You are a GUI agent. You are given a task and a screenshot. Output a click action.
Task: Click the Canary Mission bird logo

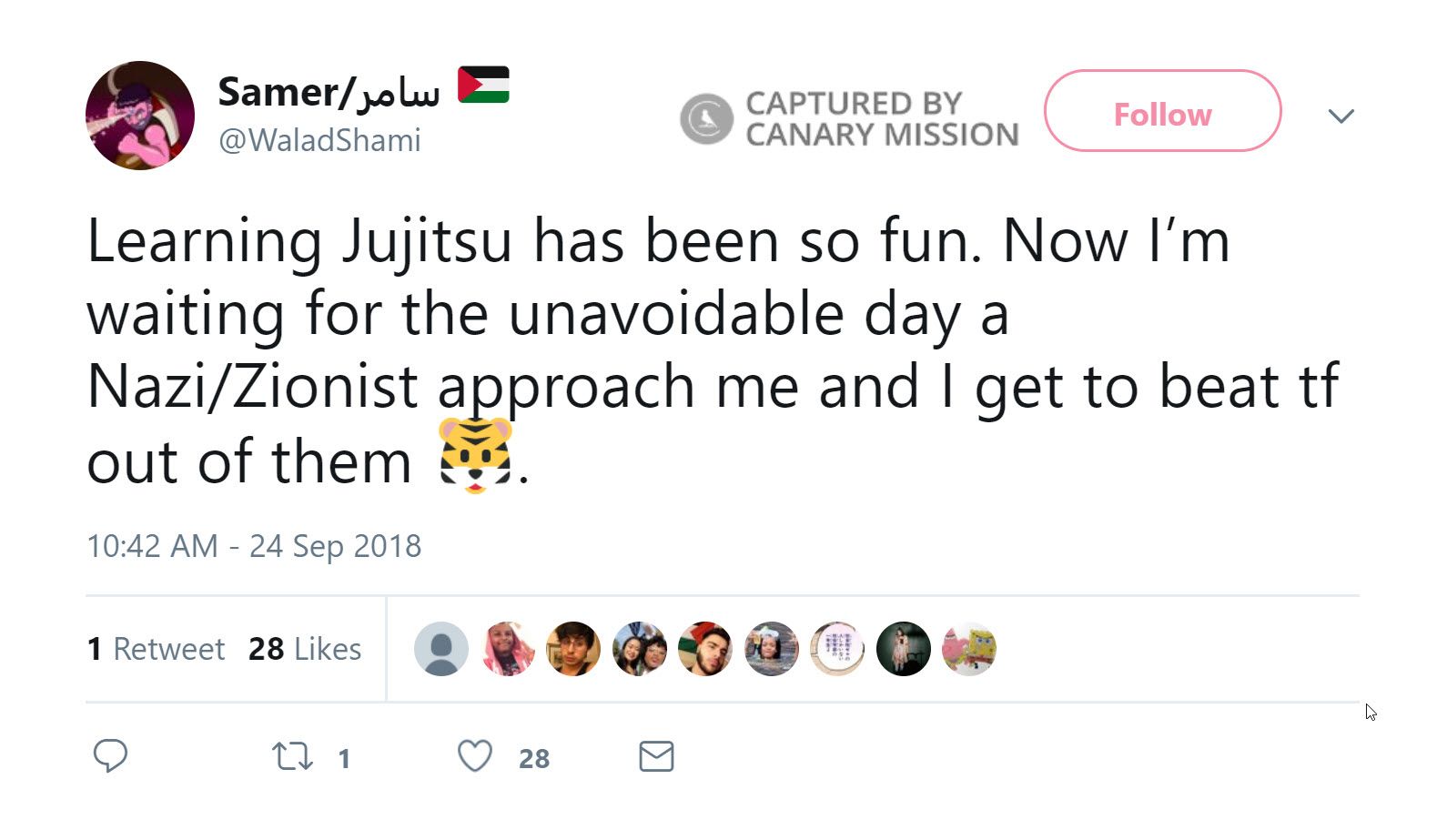click(706, 118)
